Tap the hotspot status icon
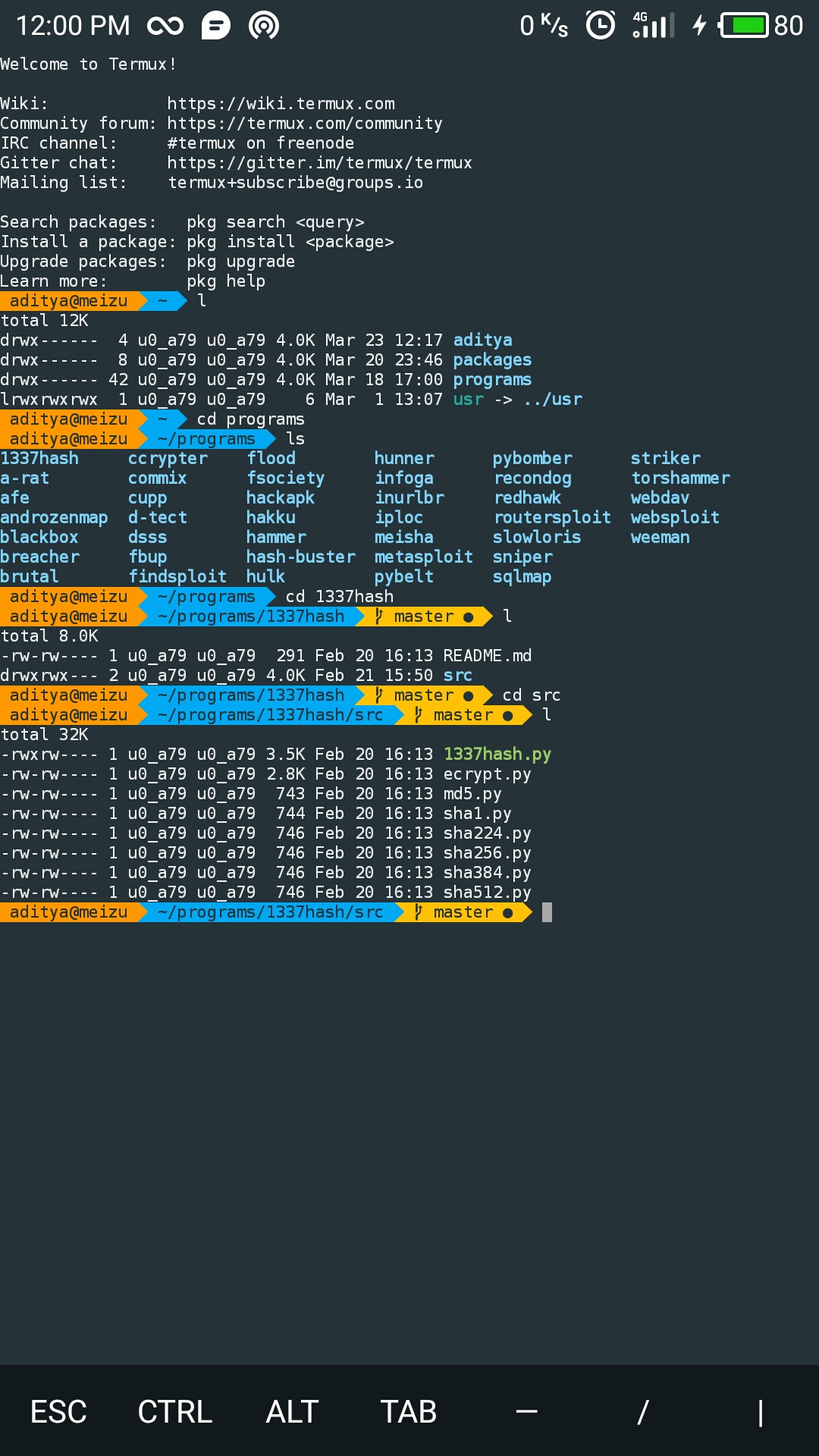Viewport: 819px width, 1456px height. tap(264, 26)
